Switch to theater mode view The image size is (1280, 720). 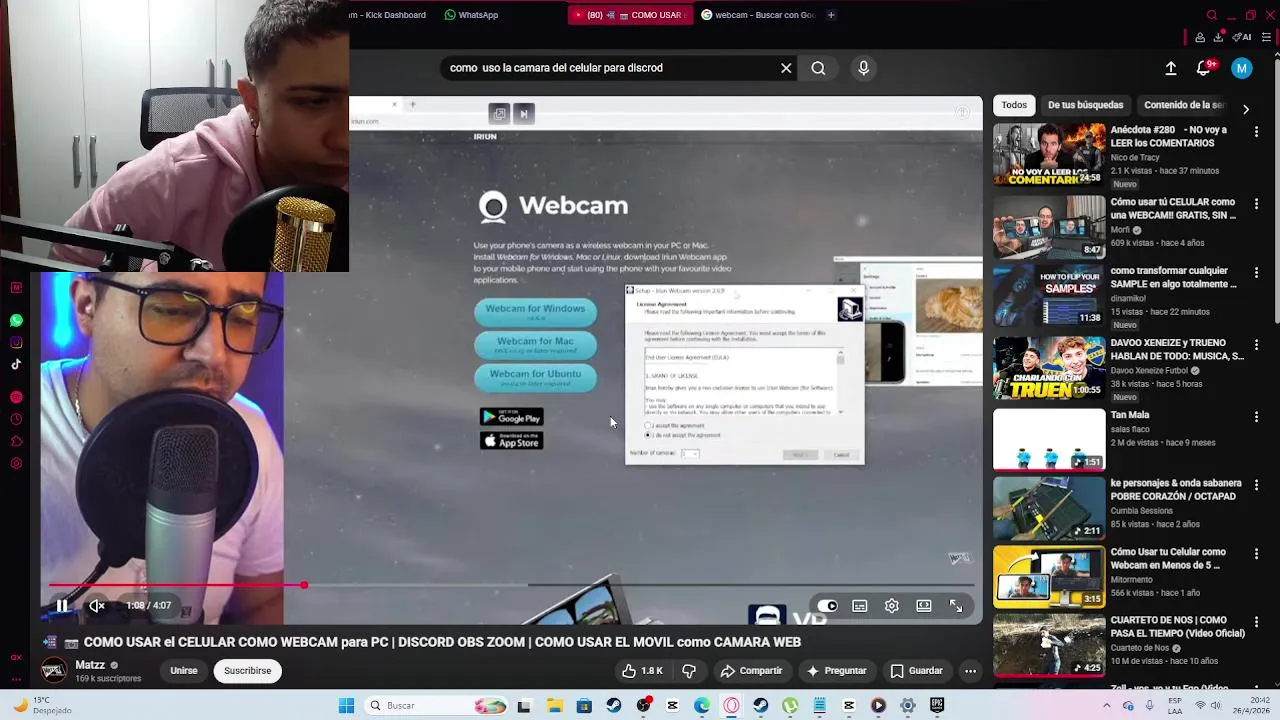[x=924, y=606]
